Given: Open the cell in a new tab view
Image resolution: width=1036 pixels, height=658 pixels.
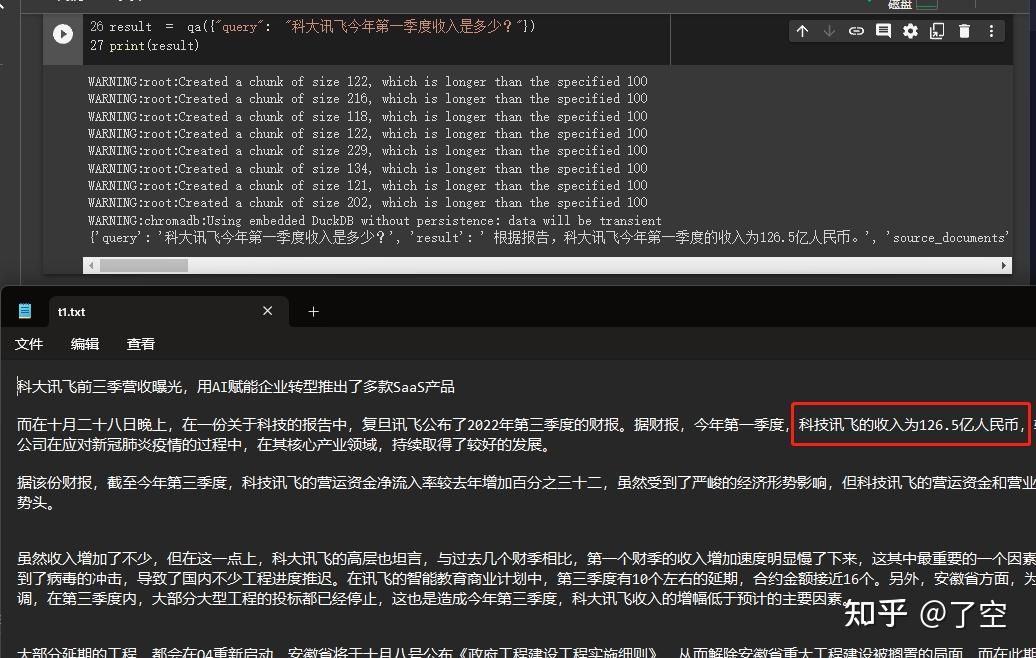Looking at the screenshot, I should coord(937,31).
